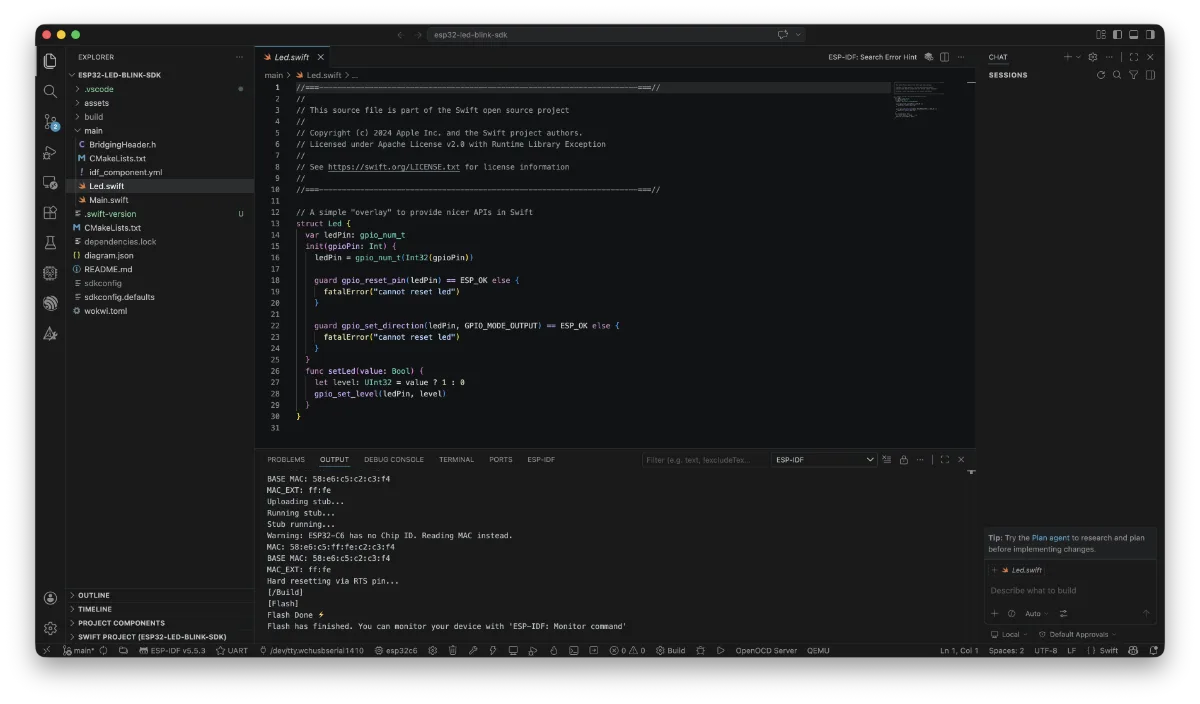Clear output using the clear output icon

point(887,460)
